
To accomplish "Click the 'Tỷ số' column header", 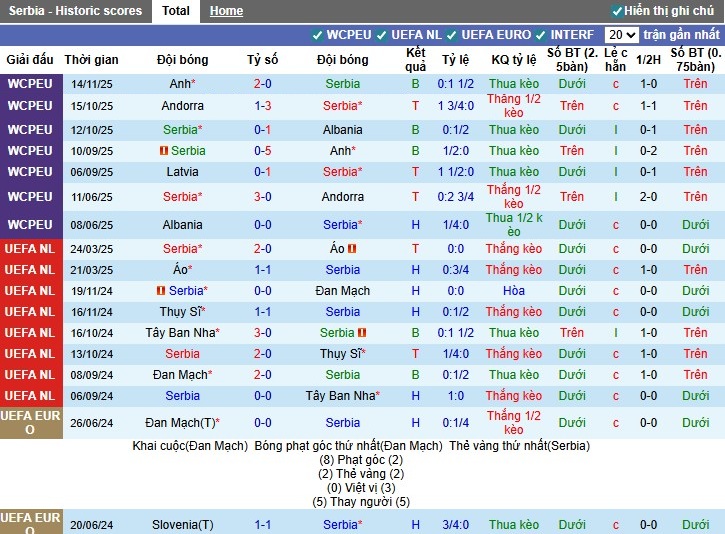I will tap(263, 60).
